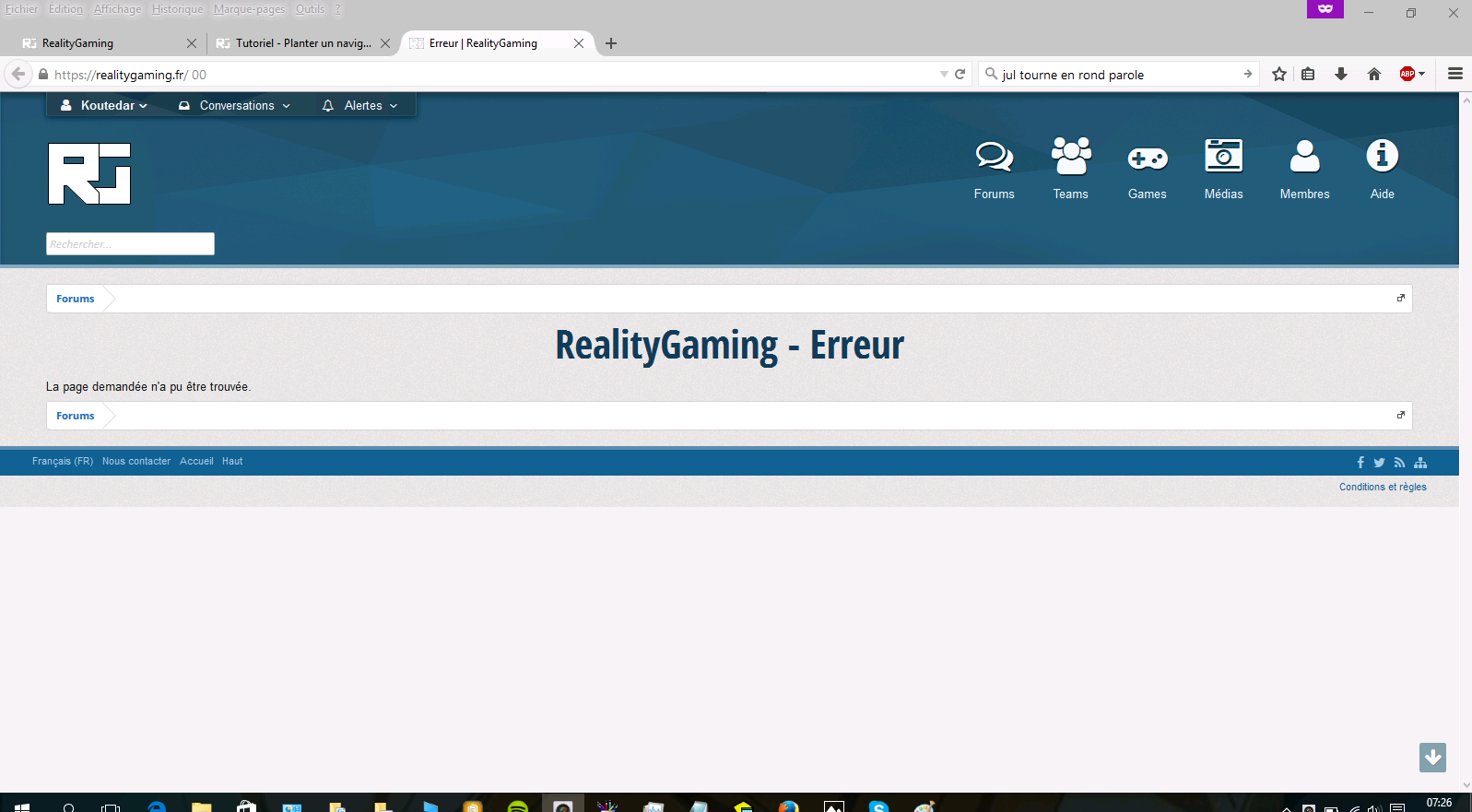Open the URL bar history dropdown arrow
1472x812 pixels.
coord(944,74)
